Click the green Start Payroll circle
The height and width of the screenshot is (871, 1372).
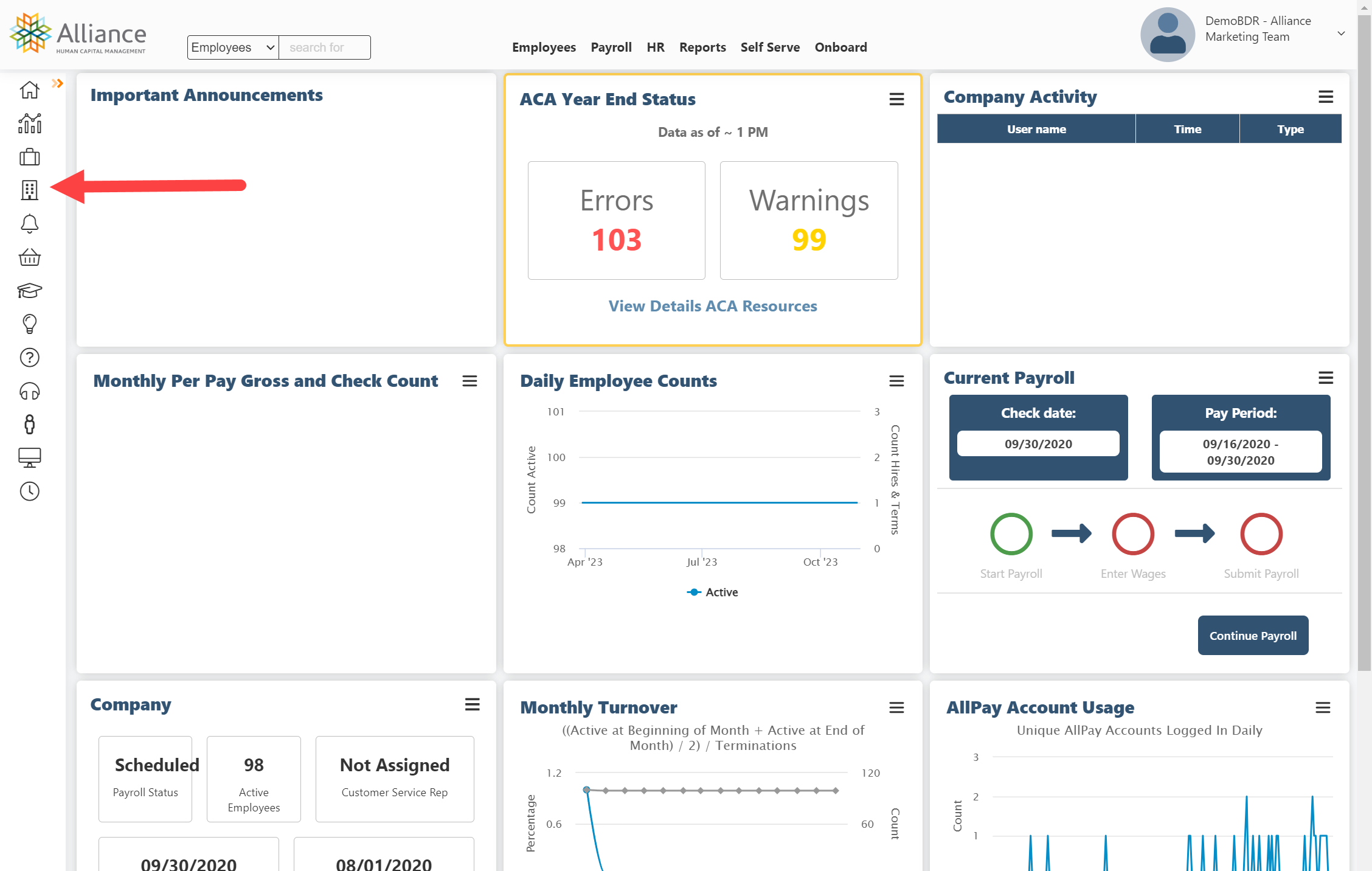point(1011,534)
